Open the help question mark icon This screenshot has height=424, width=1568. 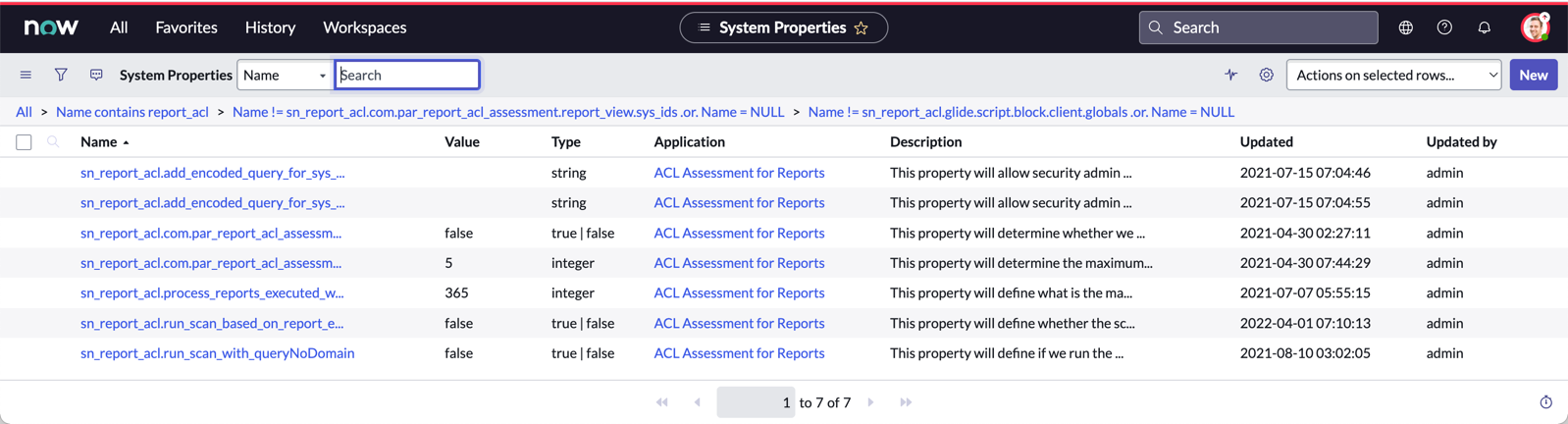[x=1444, y=27]
